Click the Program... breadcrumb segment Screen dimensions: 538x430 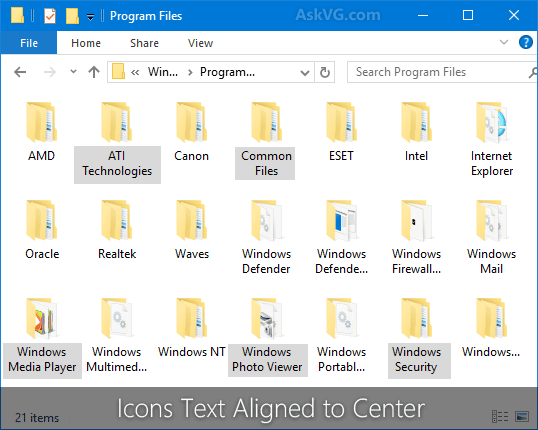point(227,72)
